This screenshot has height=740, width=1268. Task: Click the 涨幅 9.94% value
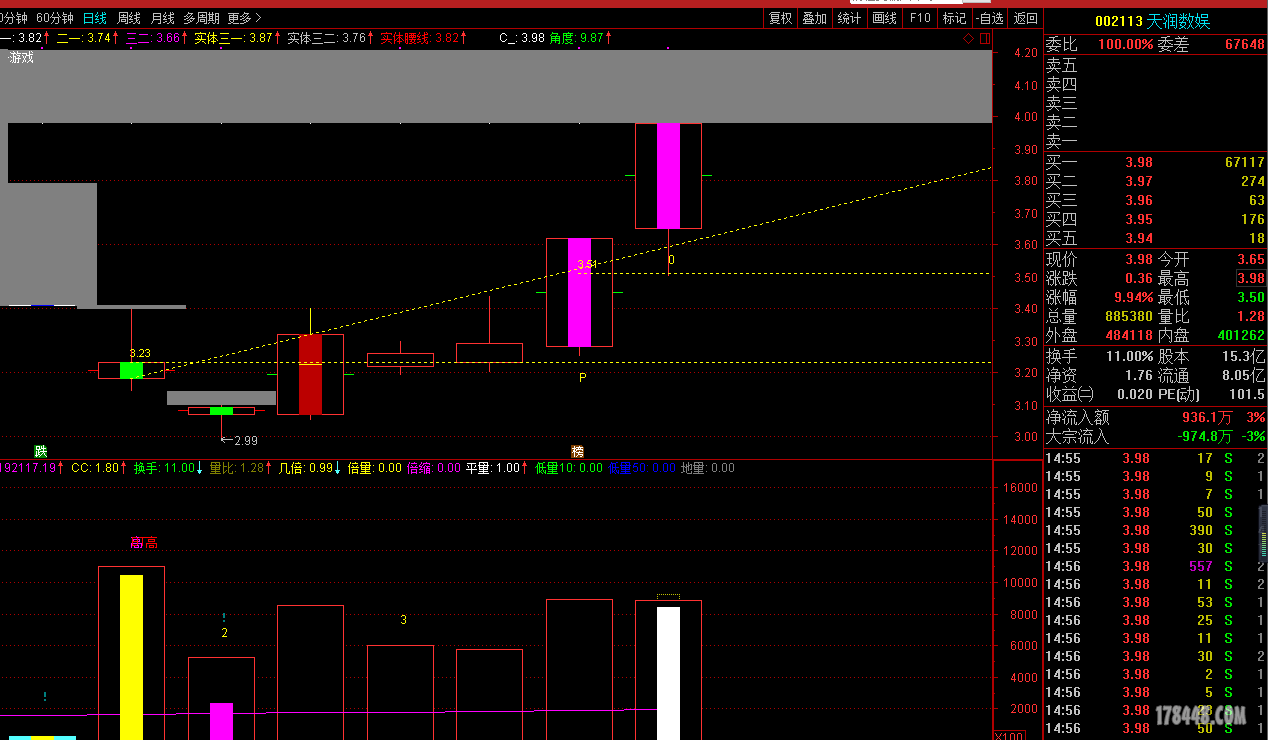point(1134,297)
